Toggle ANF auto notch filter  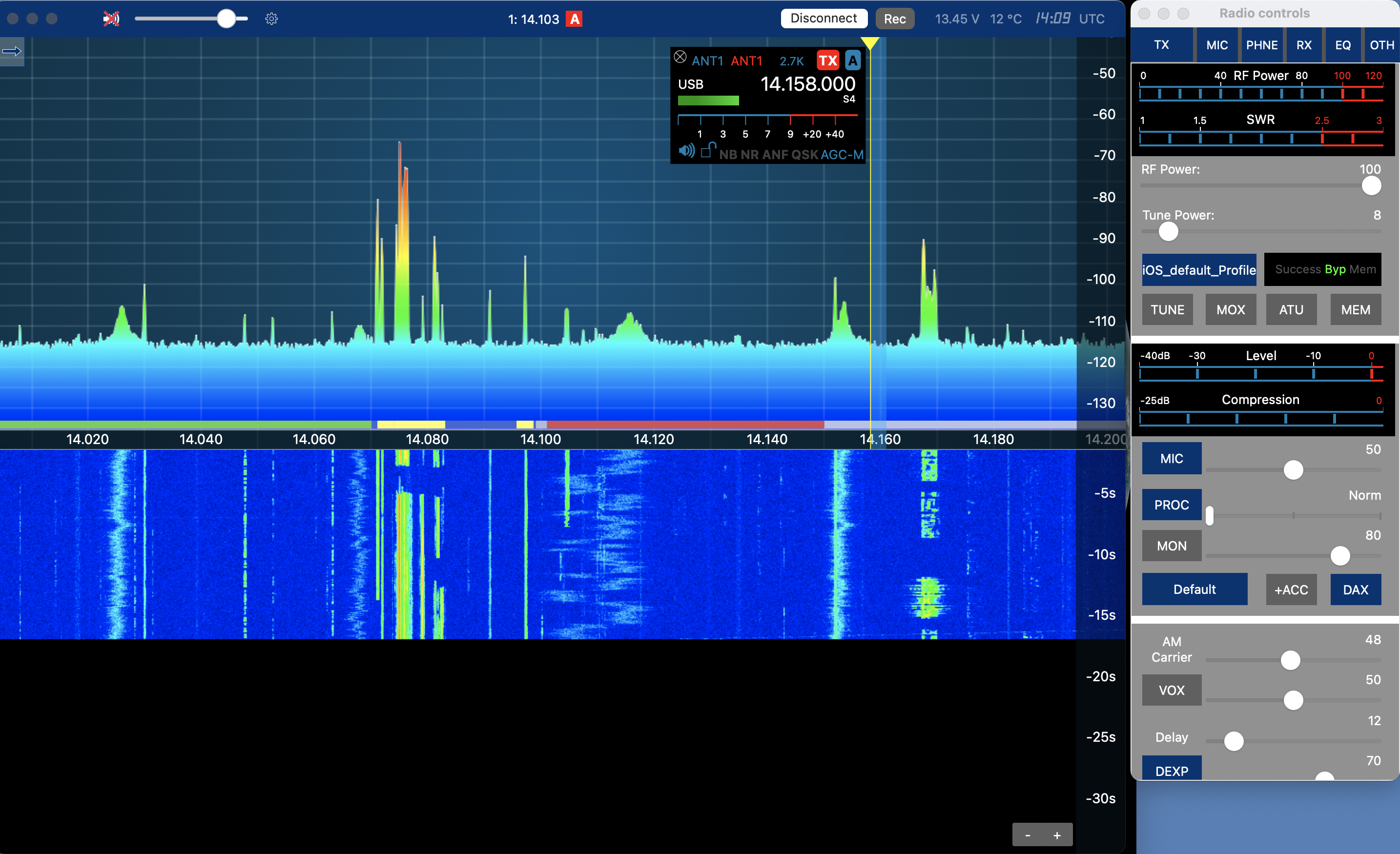tap(775, 155)
